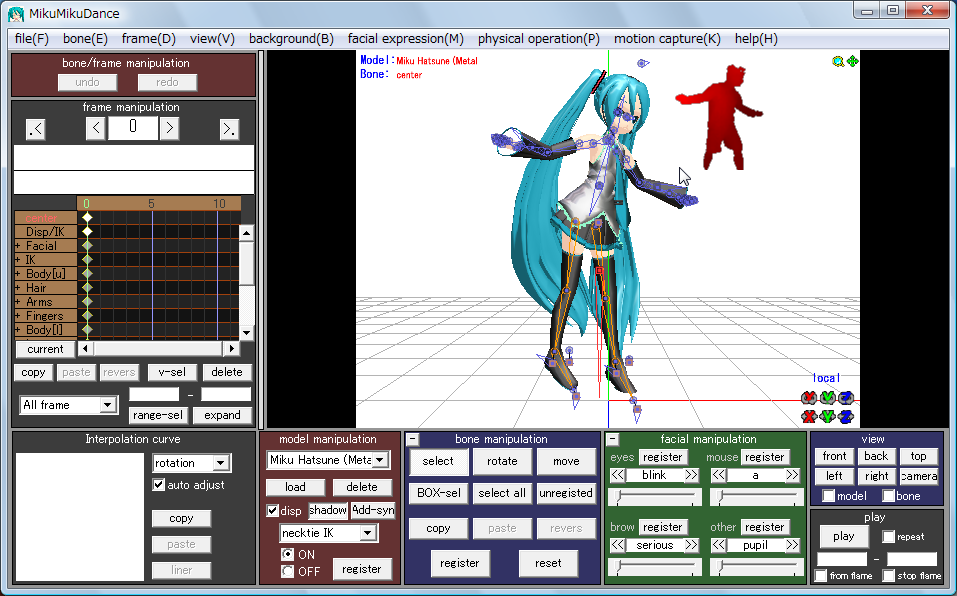Click the viewport zoom magnifier icon
The width and height of the screenshot is (957, 596).
tap(838, 61)
